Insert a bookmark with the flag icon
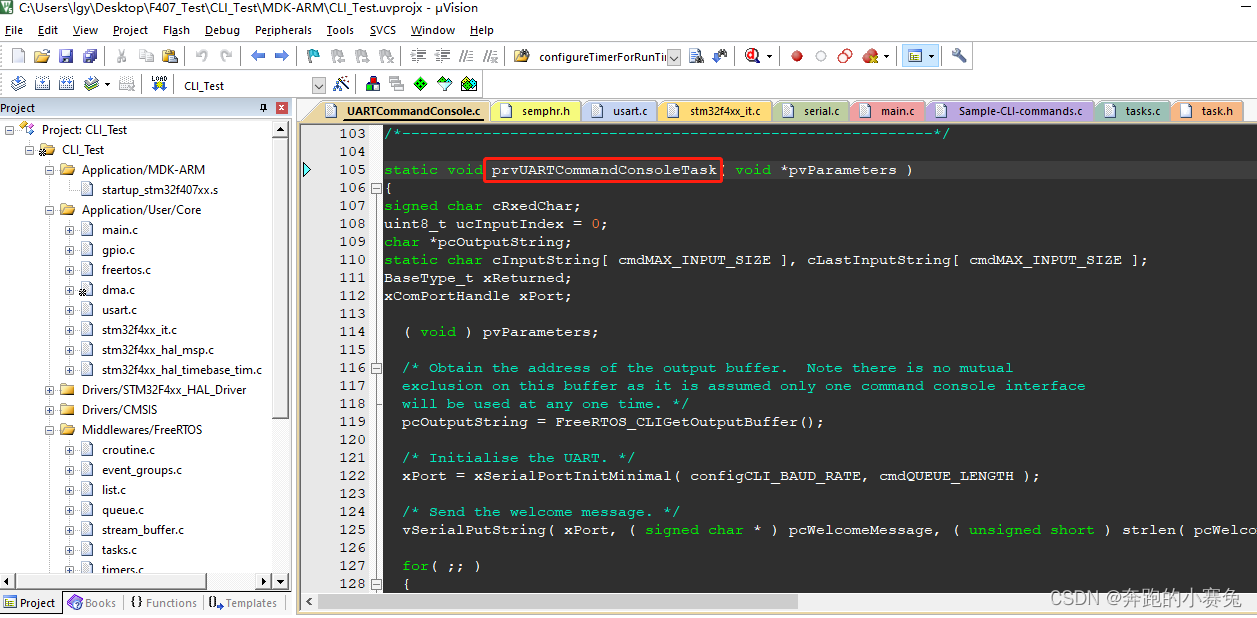 (x=313, y=56)
